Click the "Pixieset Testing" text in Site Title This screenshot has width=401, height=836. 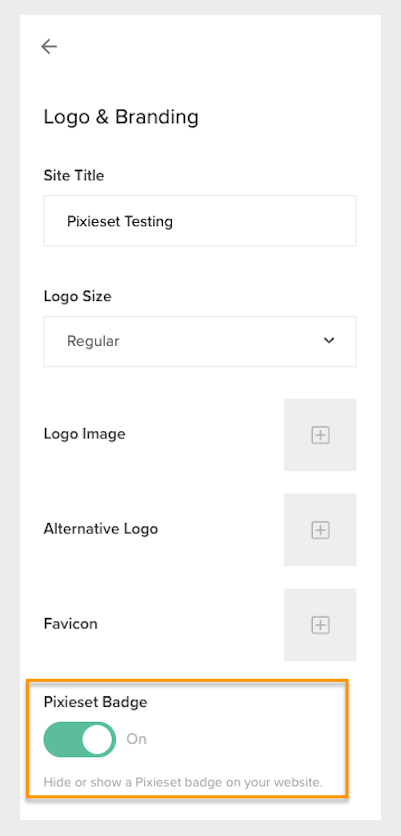click(x=119, y=221)
